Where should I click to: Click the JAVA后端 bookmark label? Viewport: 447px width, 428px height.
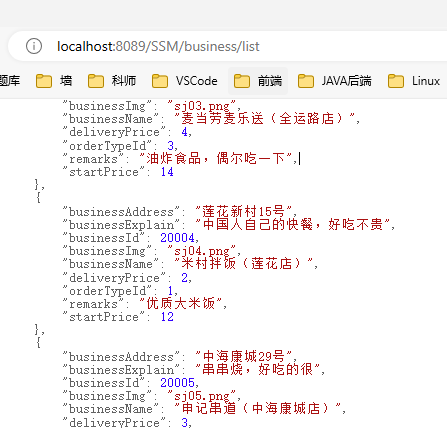click(347, 81)
